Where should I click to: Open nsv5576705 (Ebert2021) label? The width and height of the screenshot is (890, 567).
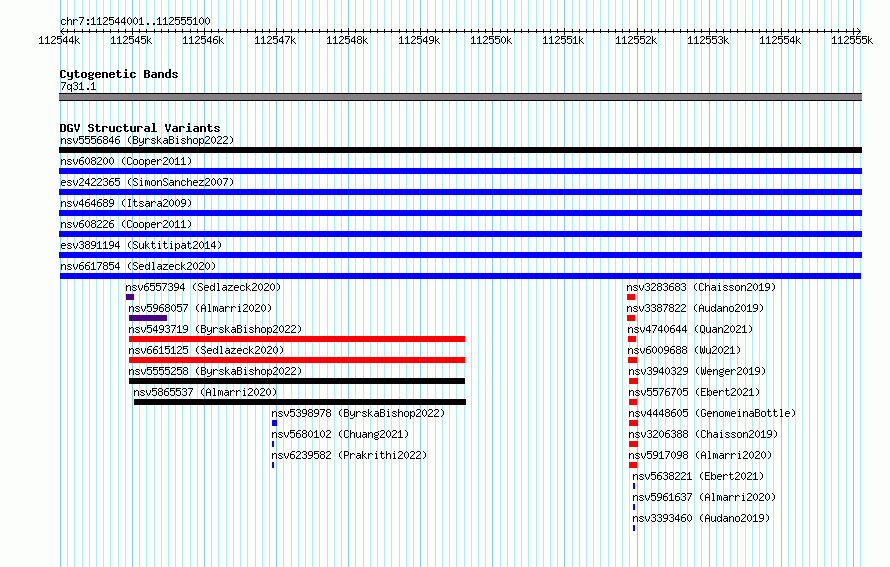[694, 392]
